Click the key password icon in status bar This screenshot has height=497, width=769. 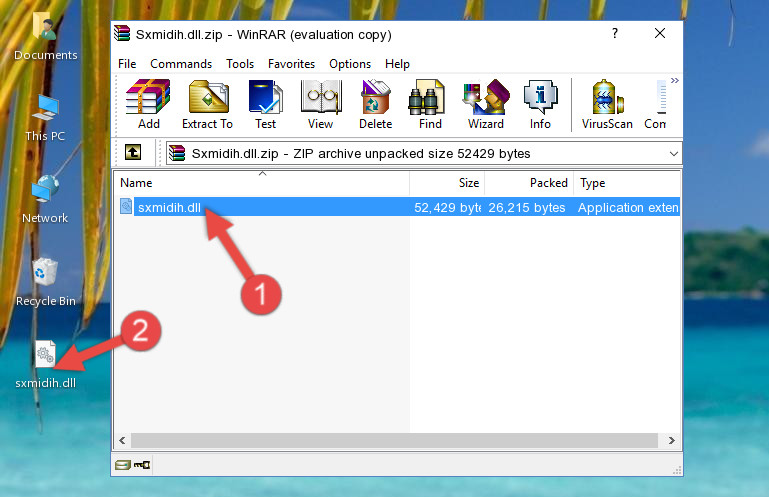pyautogui.click(x=142, y=464)
